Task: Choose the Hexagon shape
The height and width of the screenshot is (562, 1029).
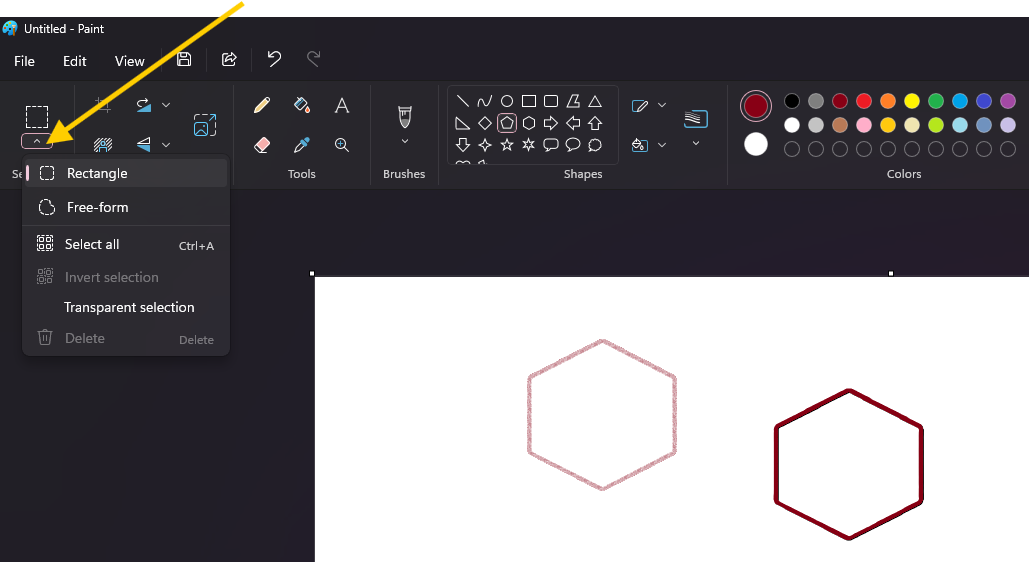Action: coord(529,123)
